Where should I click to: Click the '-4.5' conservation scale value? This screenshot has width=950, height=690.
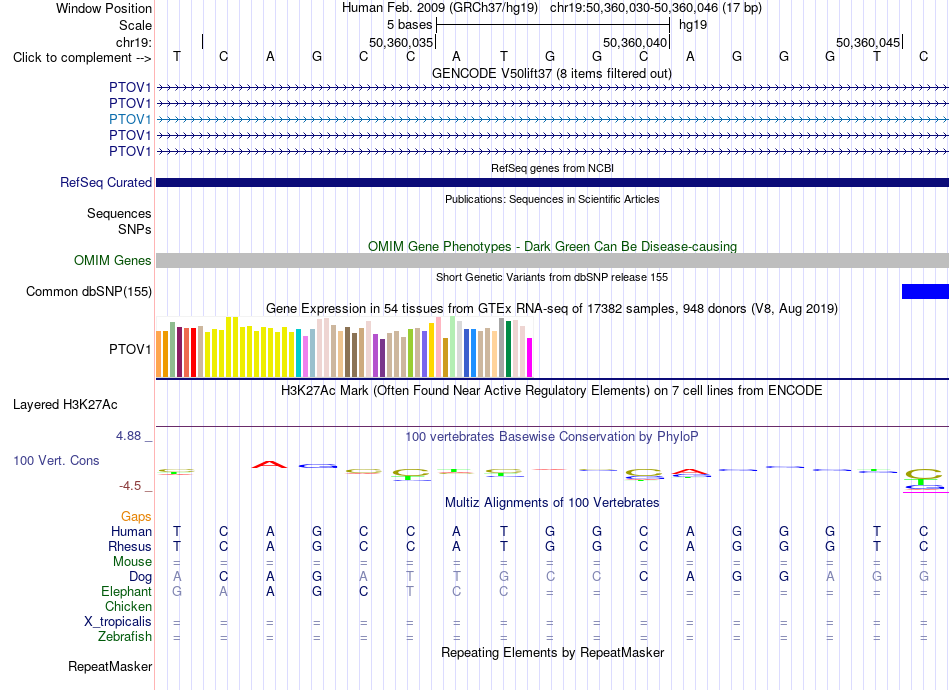(x=130, y=486)
